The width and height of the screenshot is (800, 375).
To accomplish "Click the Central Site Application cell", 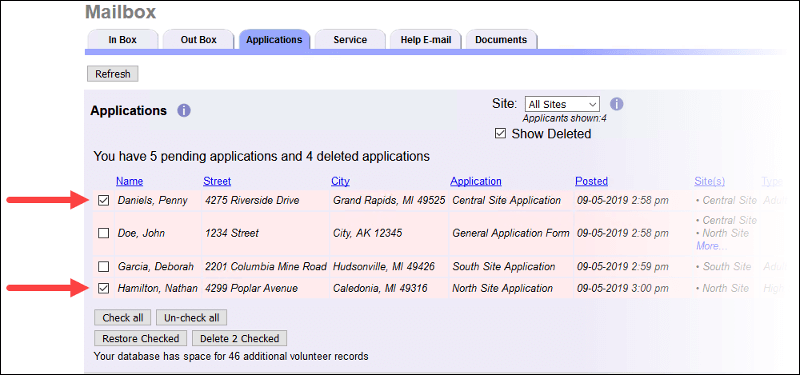I will click(x=506, y=201).
